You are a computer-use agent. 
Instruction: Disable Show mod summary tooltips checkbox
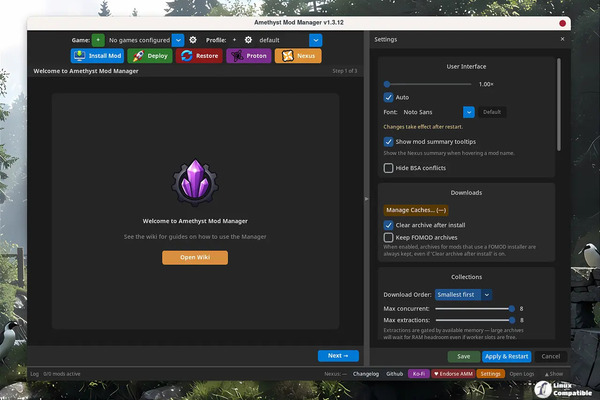pos(388,142)
